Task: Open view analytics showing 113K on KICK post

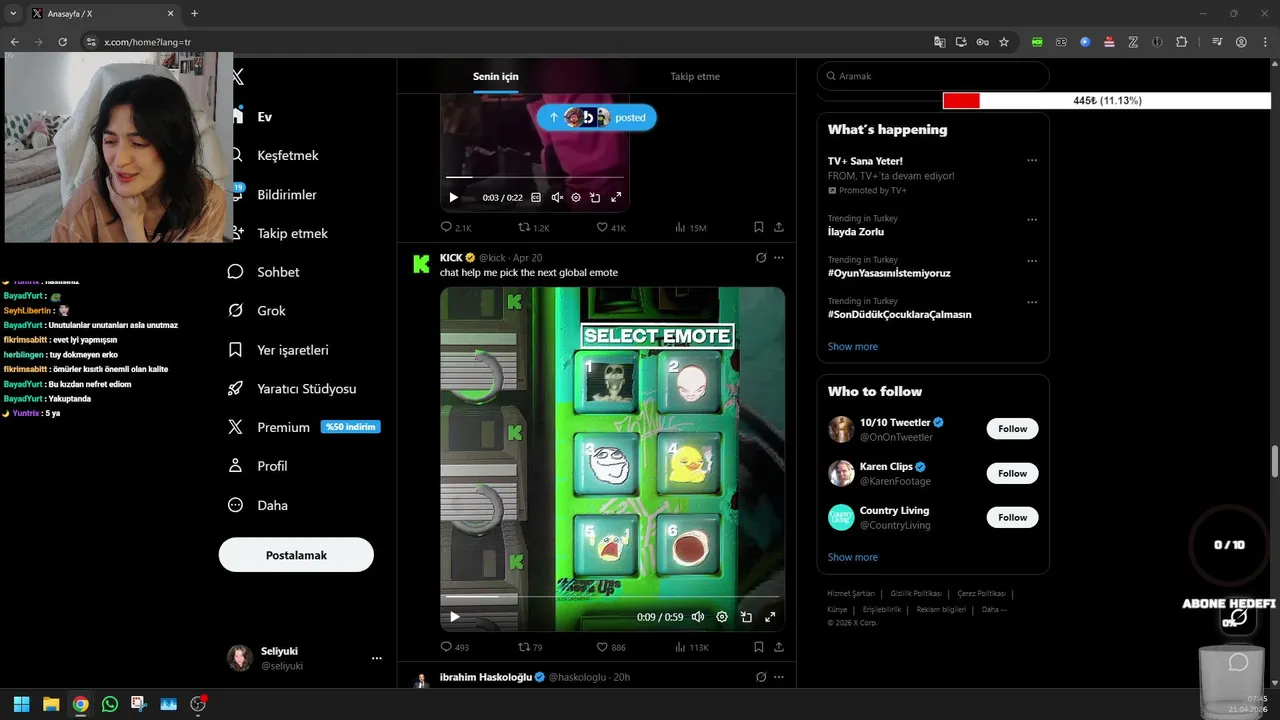Action: tap(692, 647)
